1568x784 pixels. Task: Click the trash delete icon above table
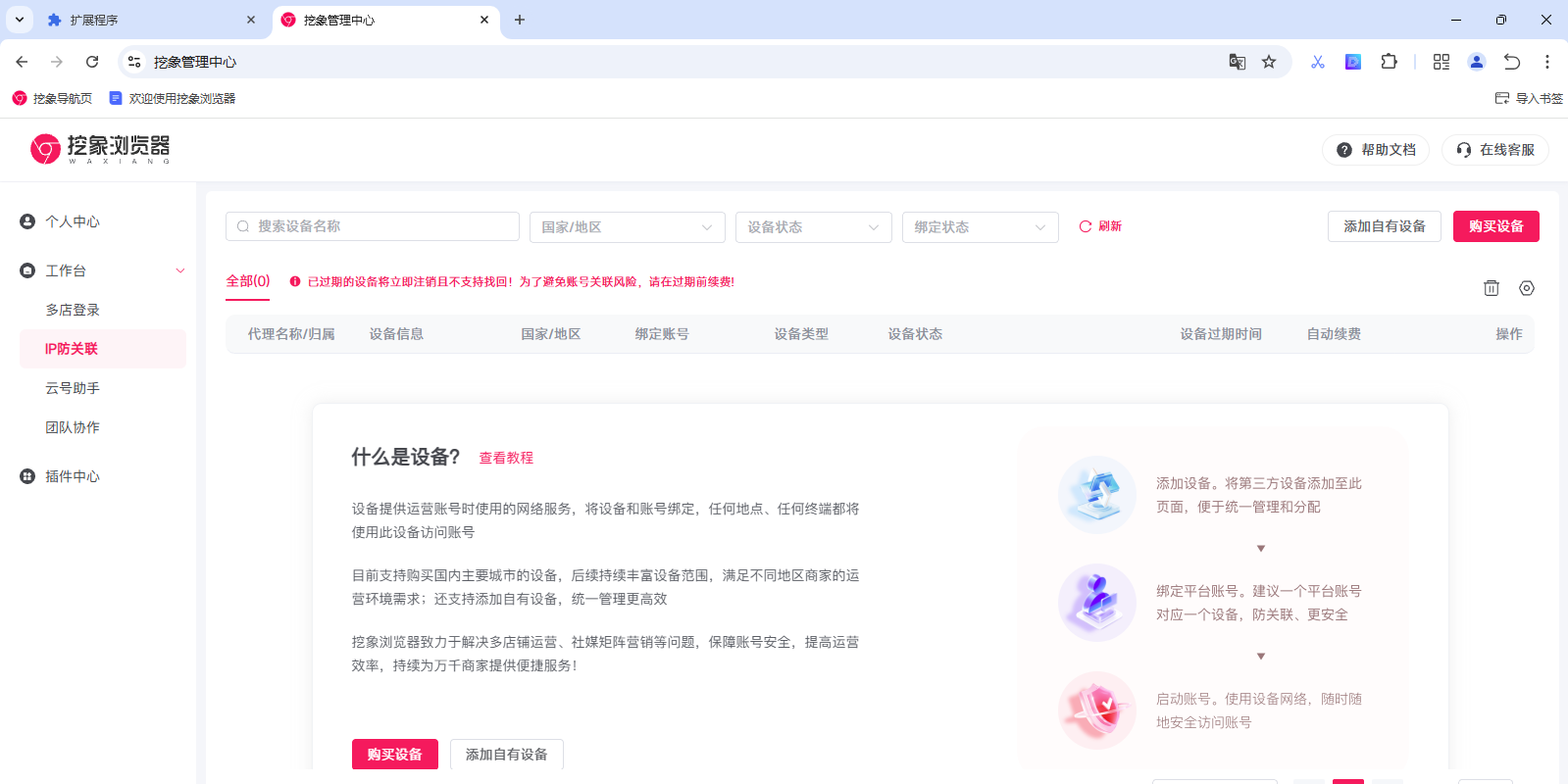(1491, 288)
